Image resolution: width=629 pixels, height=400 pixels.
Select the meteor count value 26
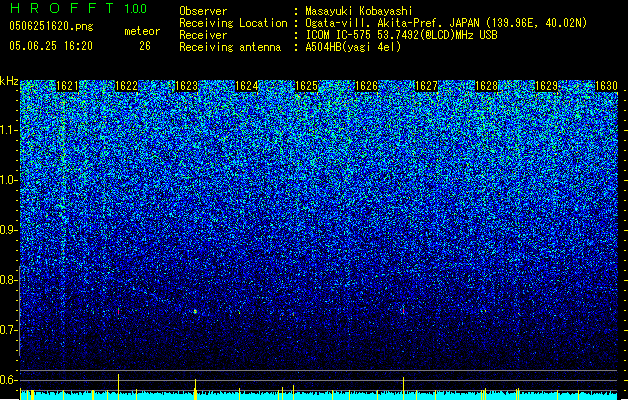tap(145, 46)
